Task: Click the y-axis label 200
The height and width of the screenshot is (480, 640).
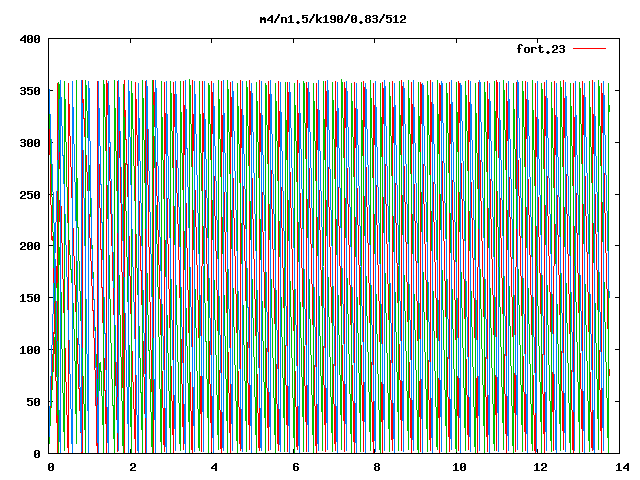Action: coord(30,246)
